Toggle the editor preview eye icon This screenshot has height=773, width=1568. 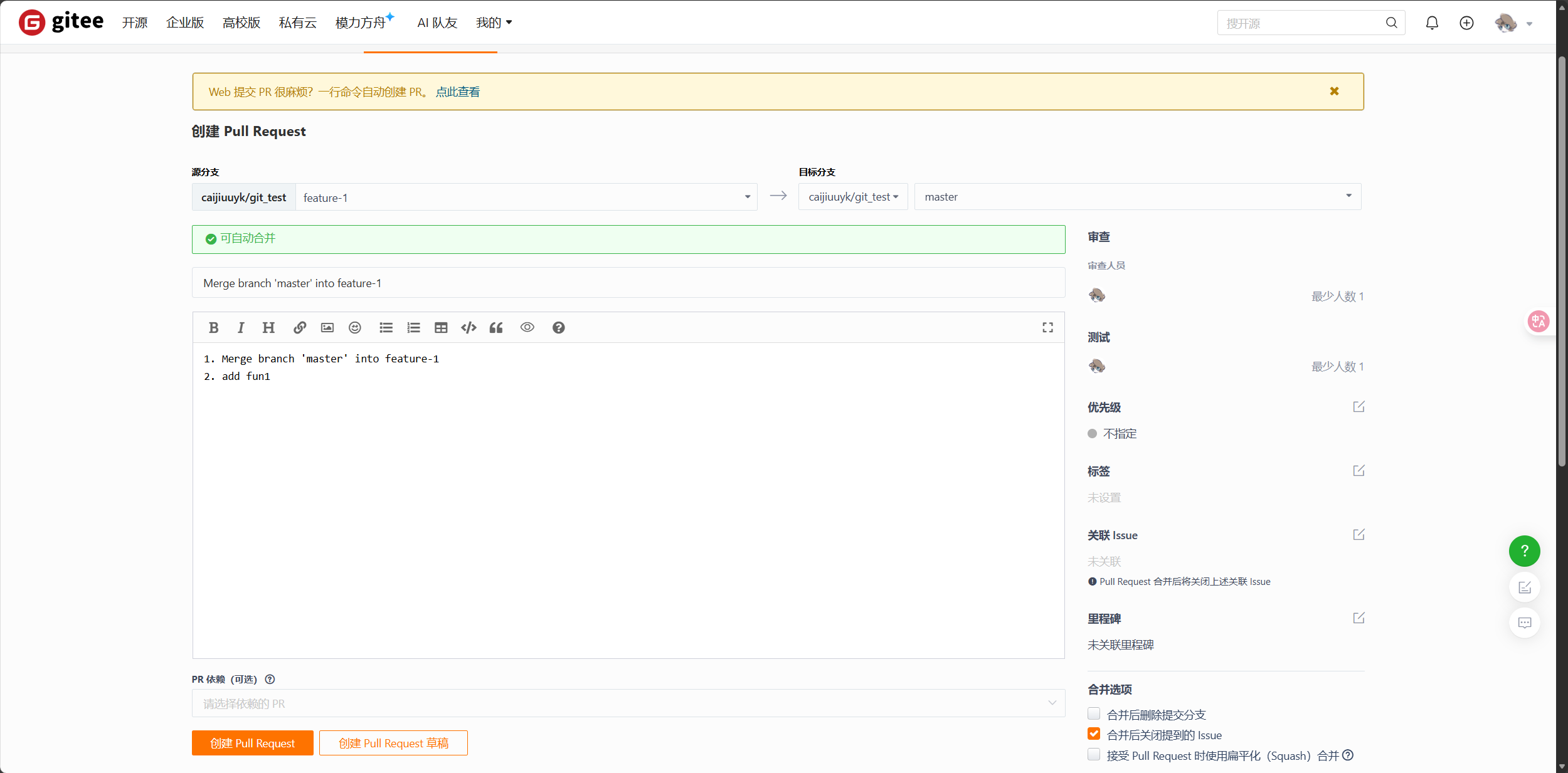(527, 327)
